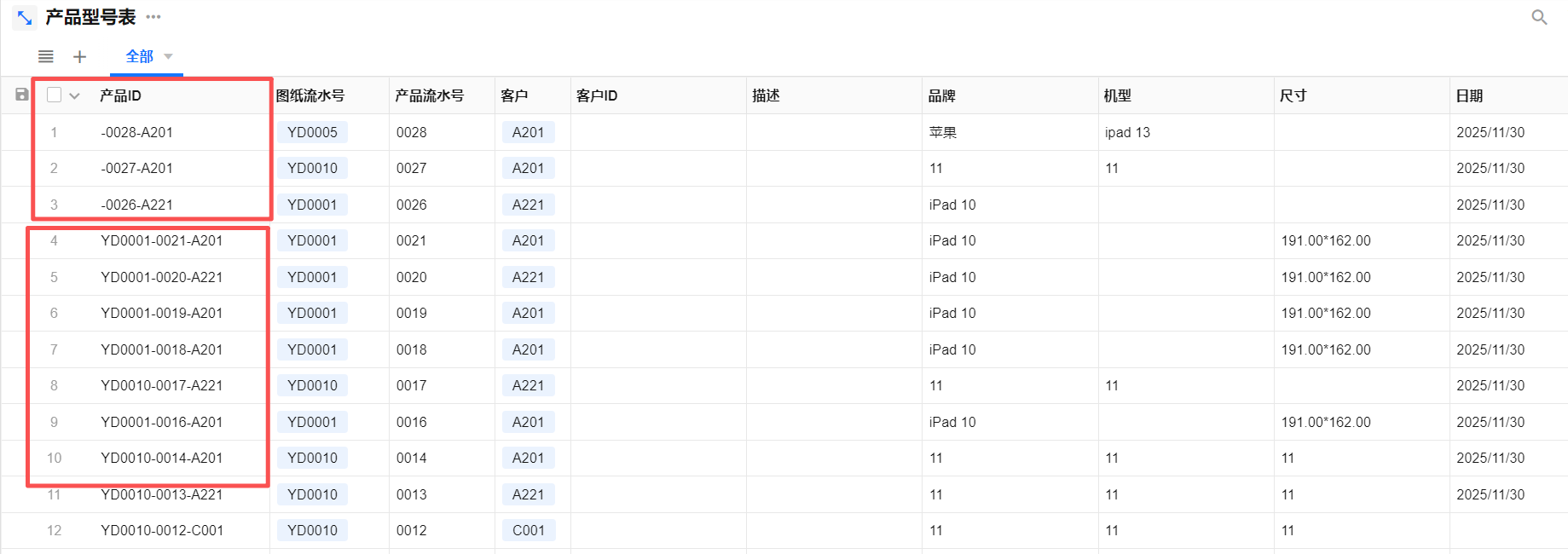Open the YD0005 tag in row 1
Screen dimensions: 1568x554
click(312, 132)
